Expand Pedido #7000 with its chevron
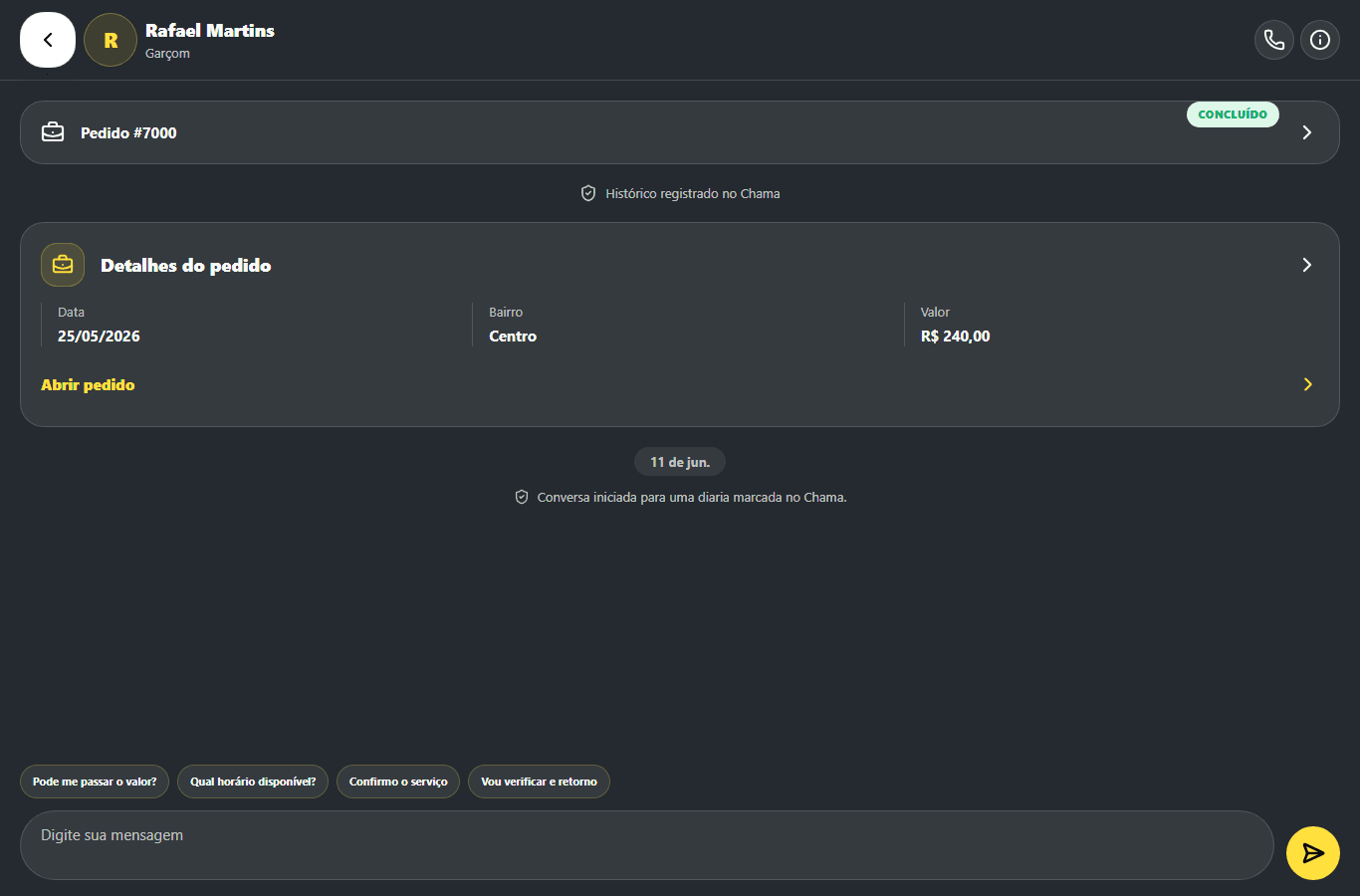1360x896 pixels. click(x=1307, y=132)
